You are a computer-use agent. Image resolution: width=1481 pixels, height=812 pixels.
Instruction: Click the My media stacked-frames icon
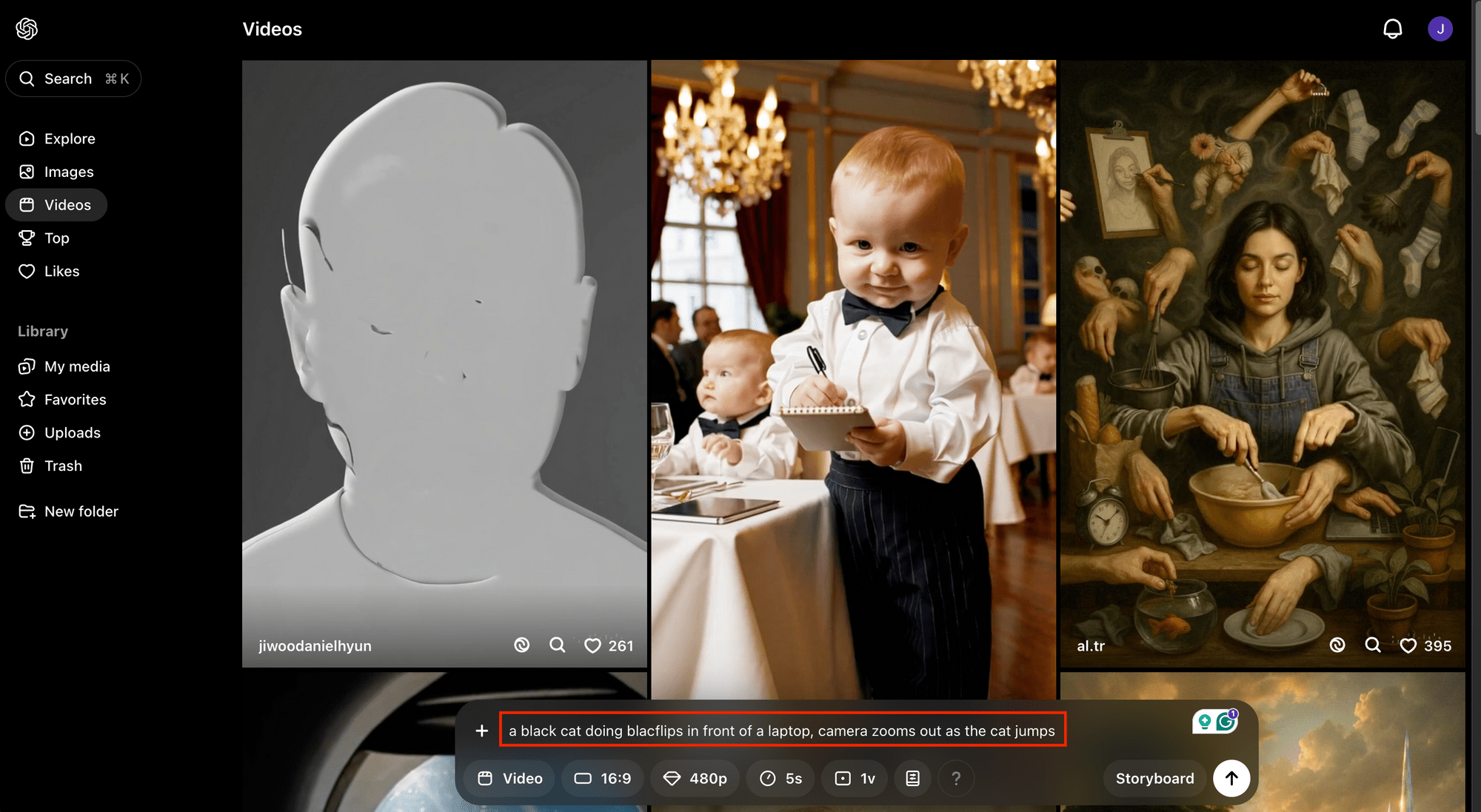27,366
